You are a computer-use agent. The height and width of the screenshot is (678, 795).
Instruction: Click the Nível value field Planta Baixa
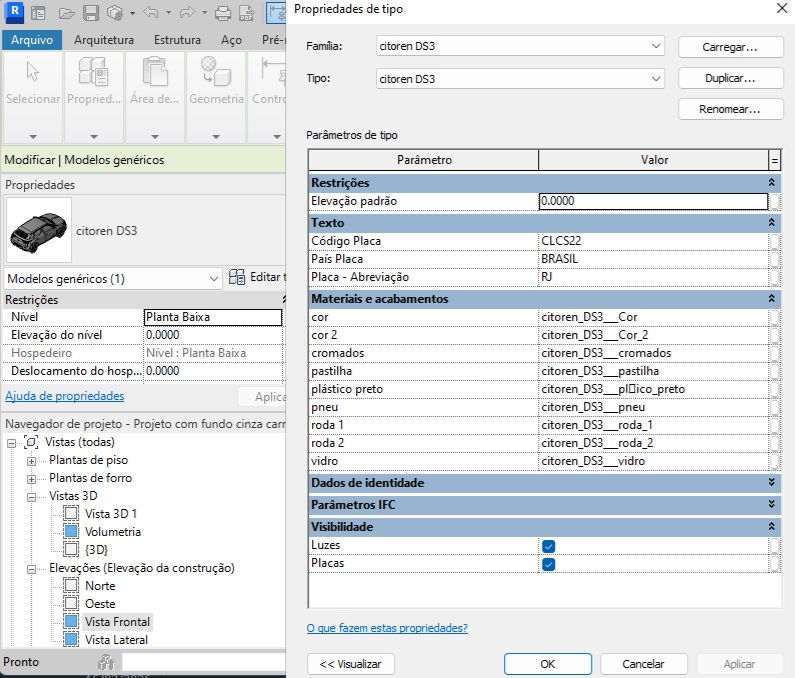point(213,317)
